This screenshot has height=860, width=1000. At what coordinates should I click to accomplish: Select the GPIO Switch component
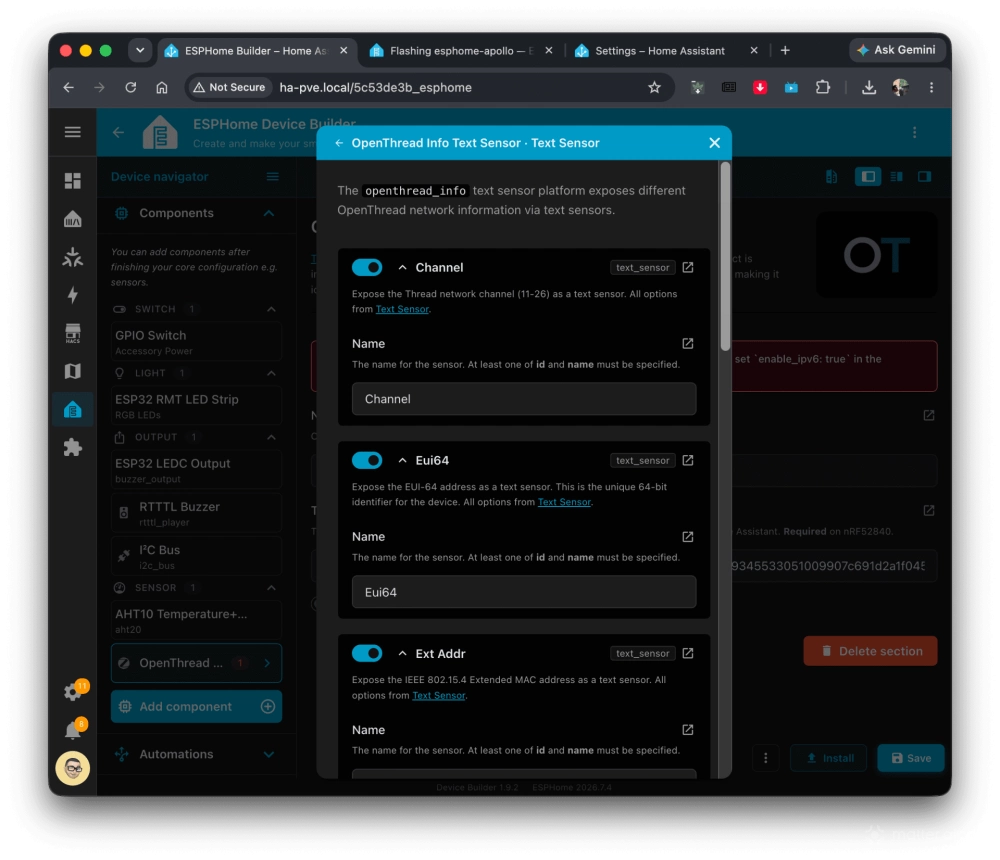(196, 342)
